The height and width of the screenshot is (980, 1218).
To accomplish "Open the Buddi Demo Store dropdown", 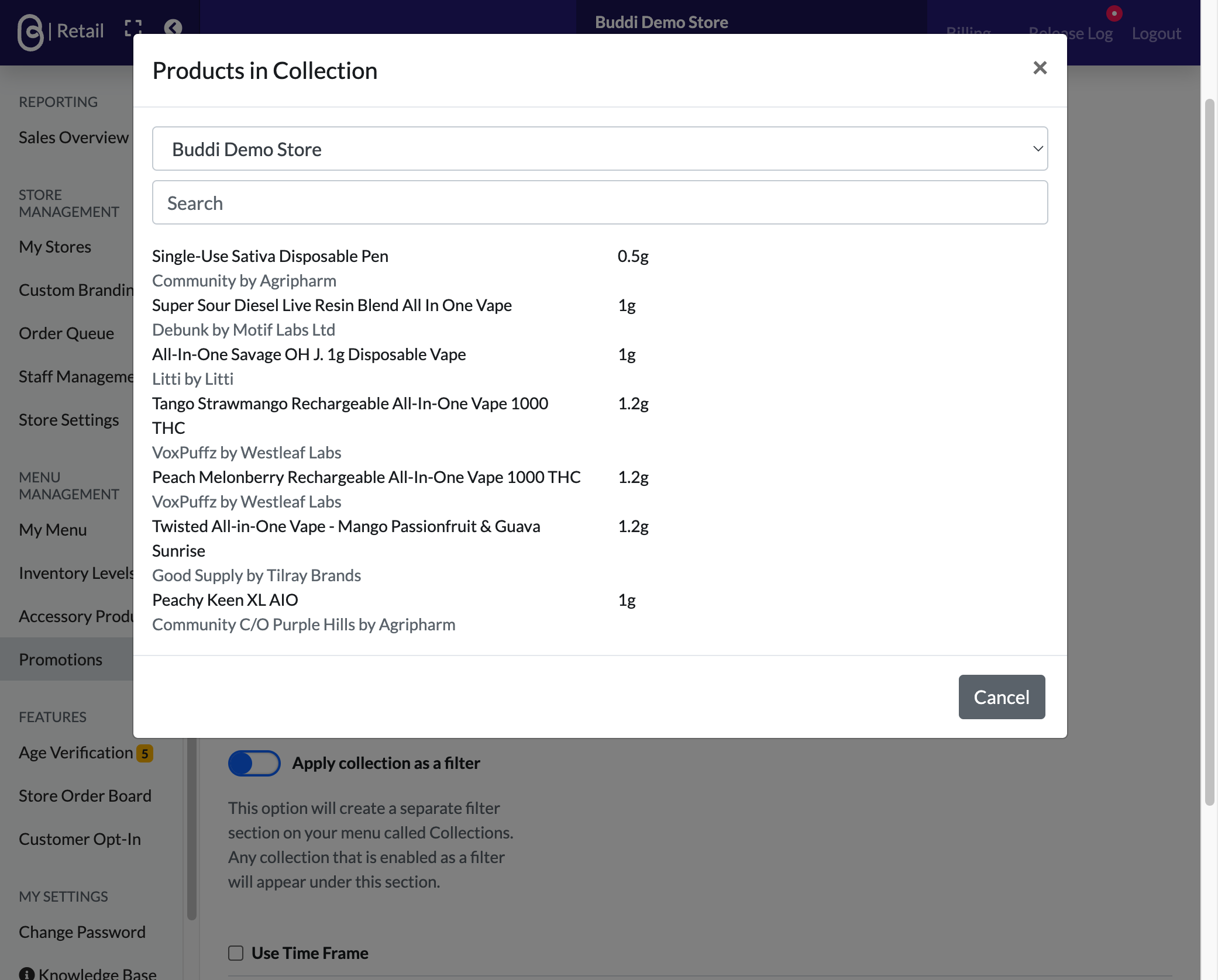I will [600, 149].
